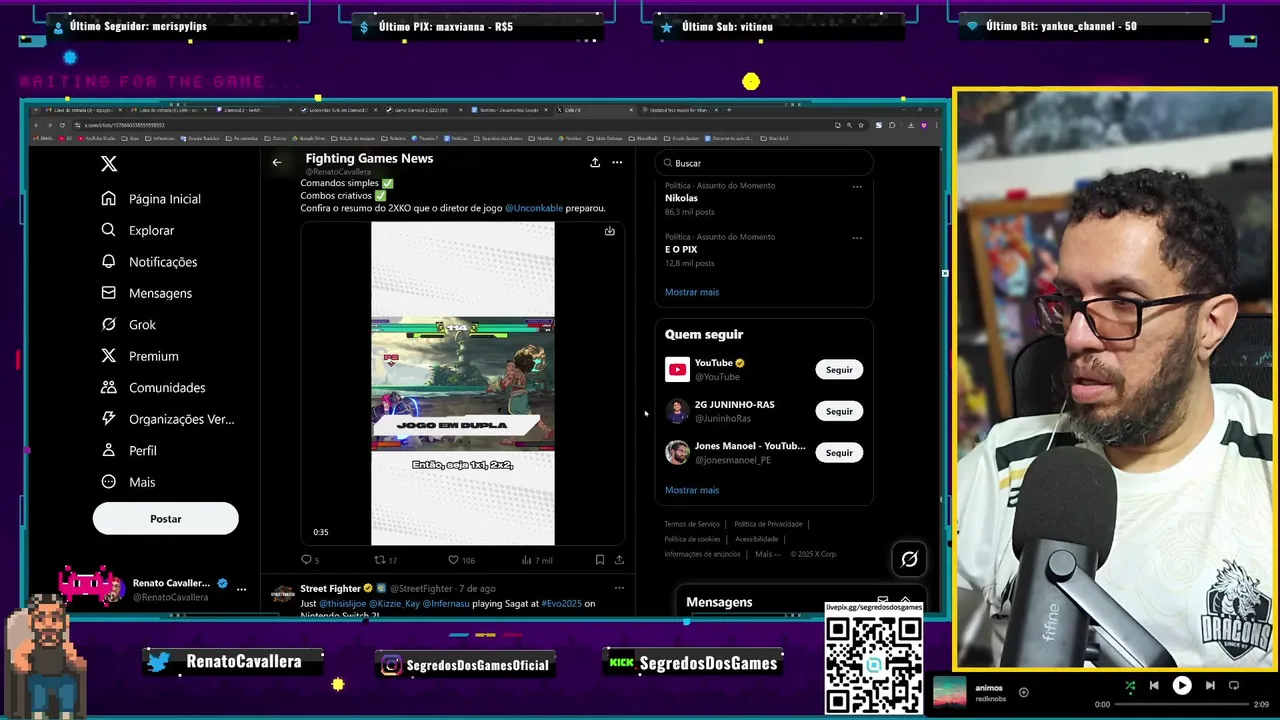Switch to the Lists / X browser tab

coord(594,110)
